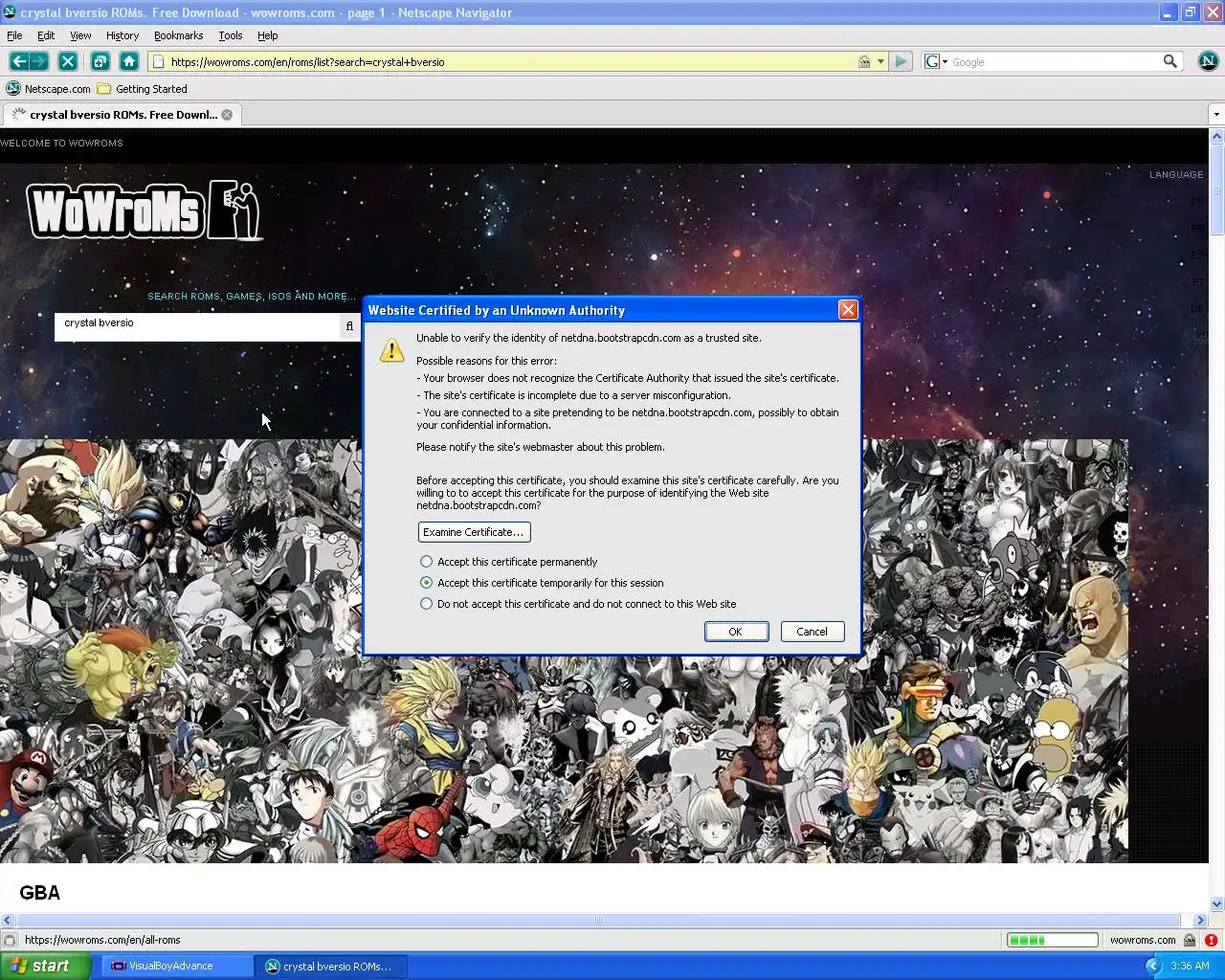Screen dimensions: 1225x980
Task: Click the WoWroMs site logo
Action: [144, 210]
